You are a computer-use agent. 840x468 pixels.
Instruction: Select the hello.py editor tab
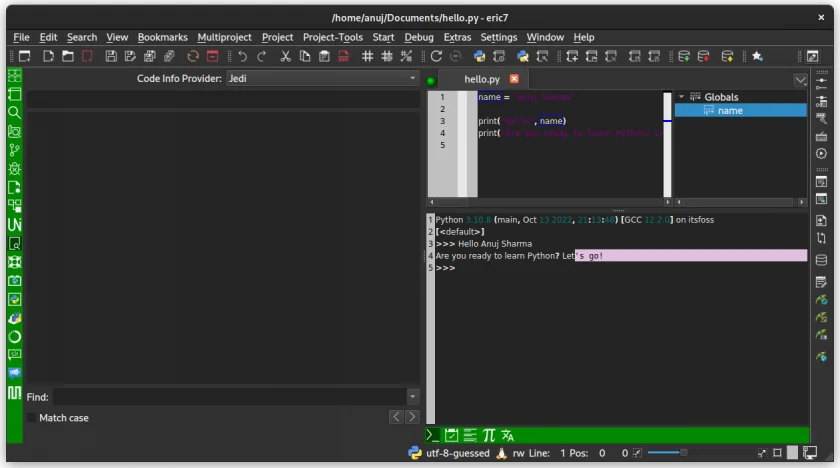(x=482, y=79)
